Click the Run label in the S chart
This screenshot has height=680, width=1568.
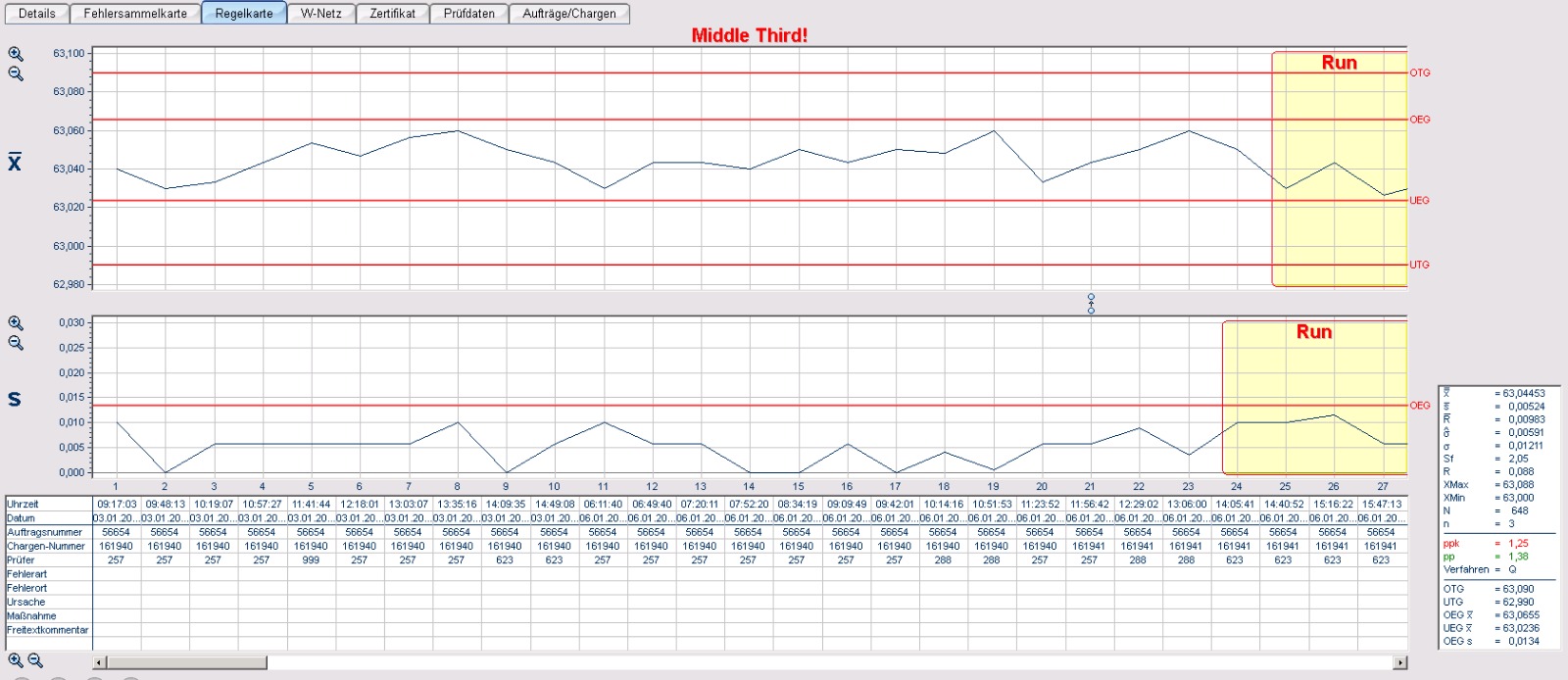(1313, 332)
